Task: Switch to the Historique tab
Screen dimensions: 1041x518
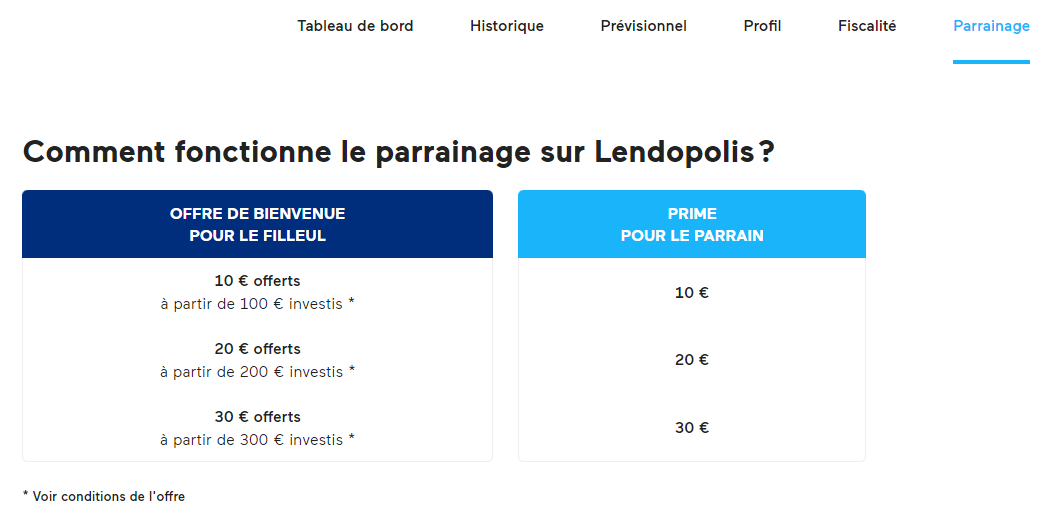Action: (x=507, y=26)
